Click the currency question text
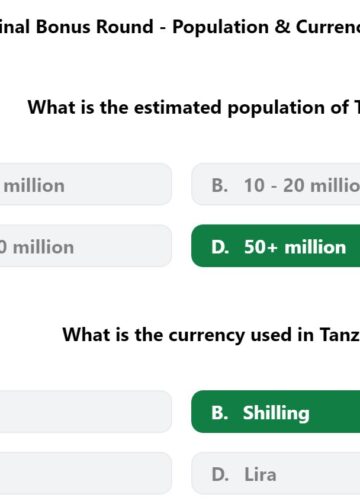 coord(211,335)
